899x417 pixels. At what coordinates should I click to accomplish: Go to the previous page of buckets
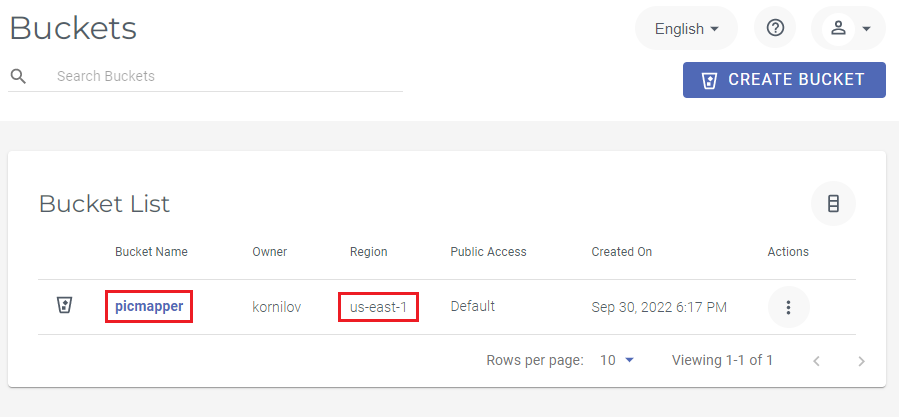click(816, 360)
